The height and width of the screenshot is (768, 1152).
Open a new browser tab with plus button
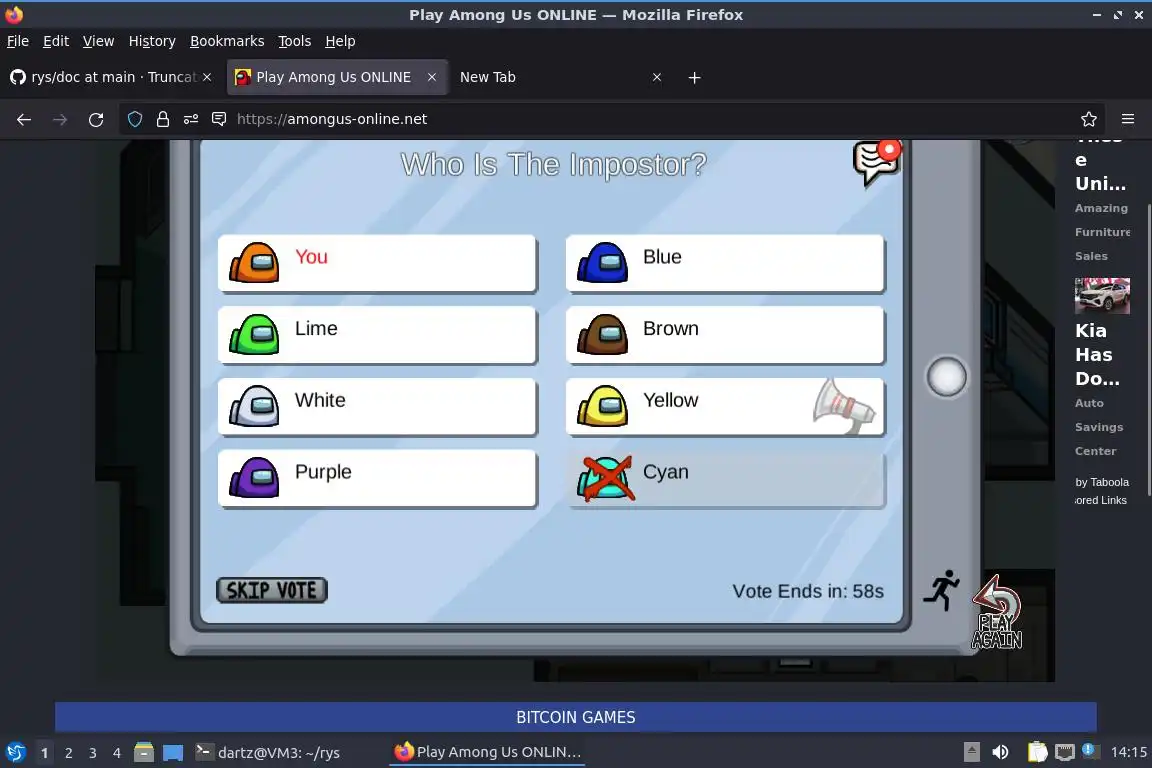(694, 77)
